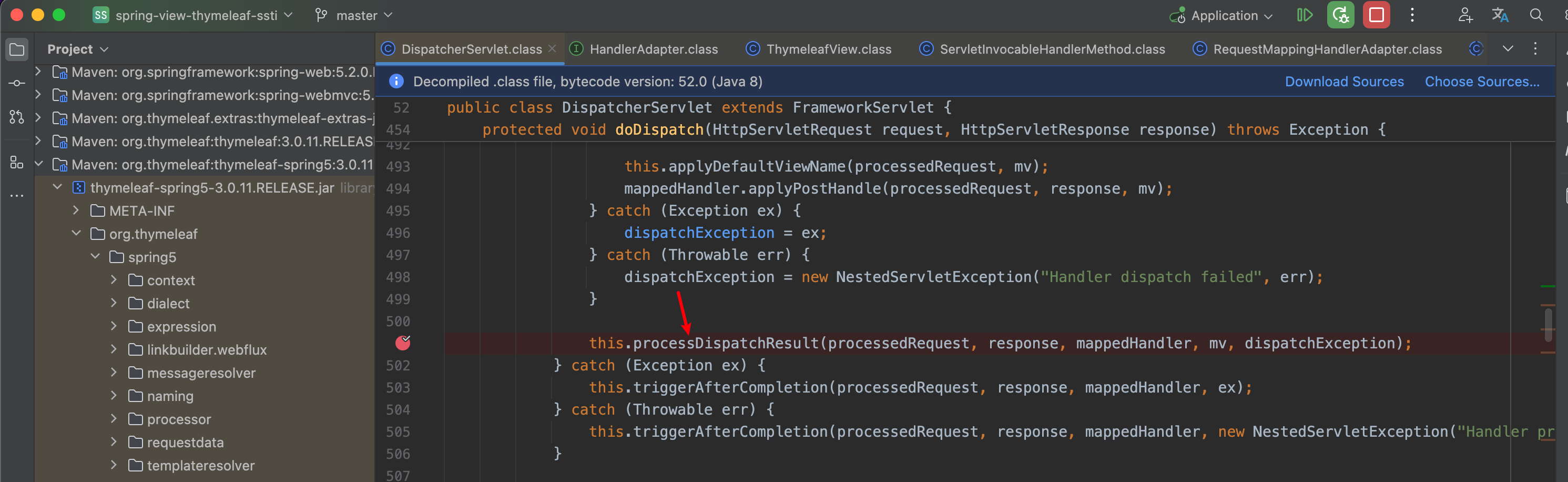The width and height of the screenshot is (1568, 482).
Task: Show hidden editor tabs dropdown chevron
Action: point(1507,49)
